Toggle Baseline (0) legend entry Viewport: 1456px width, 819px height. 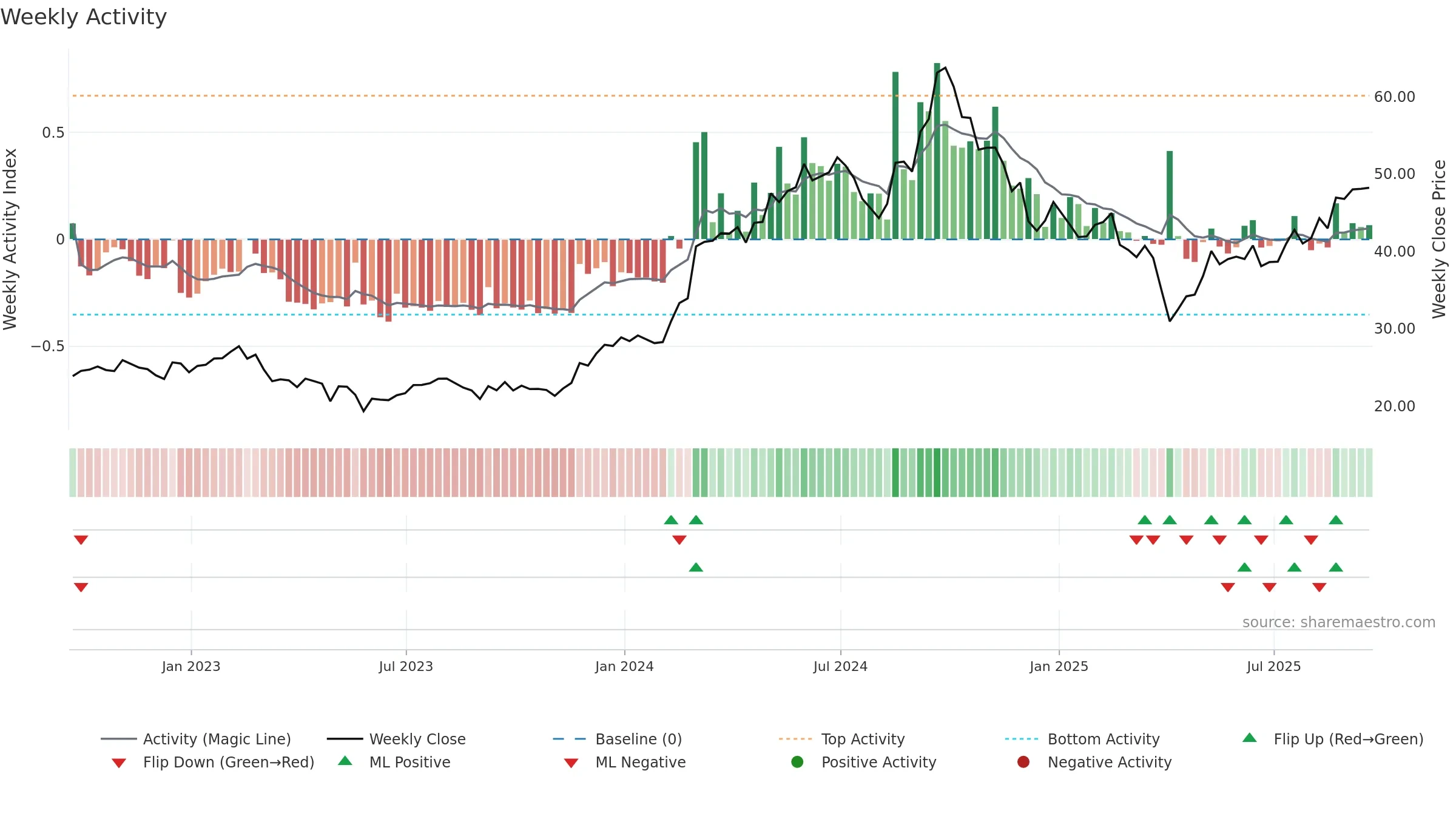point(618,739)
